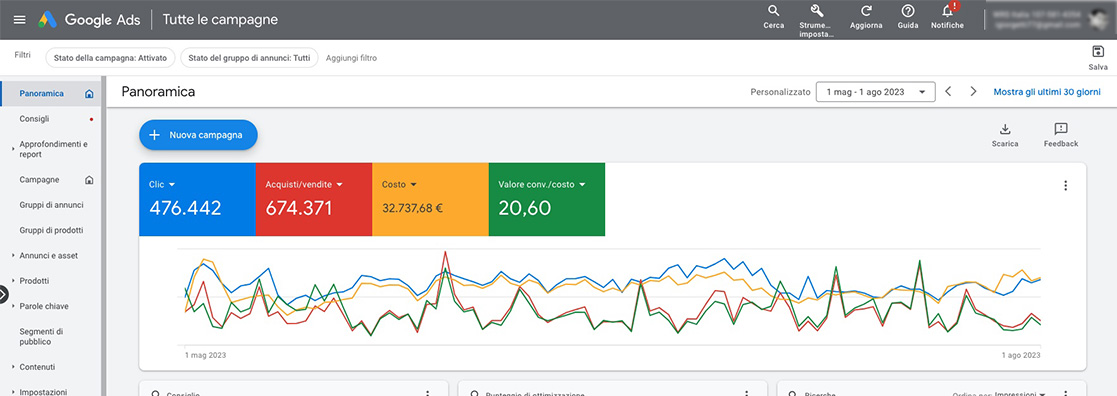The width and height of the screenshot is (1117, 396).
Task: Open the Feedback icon
Action: click(1061, 129)
